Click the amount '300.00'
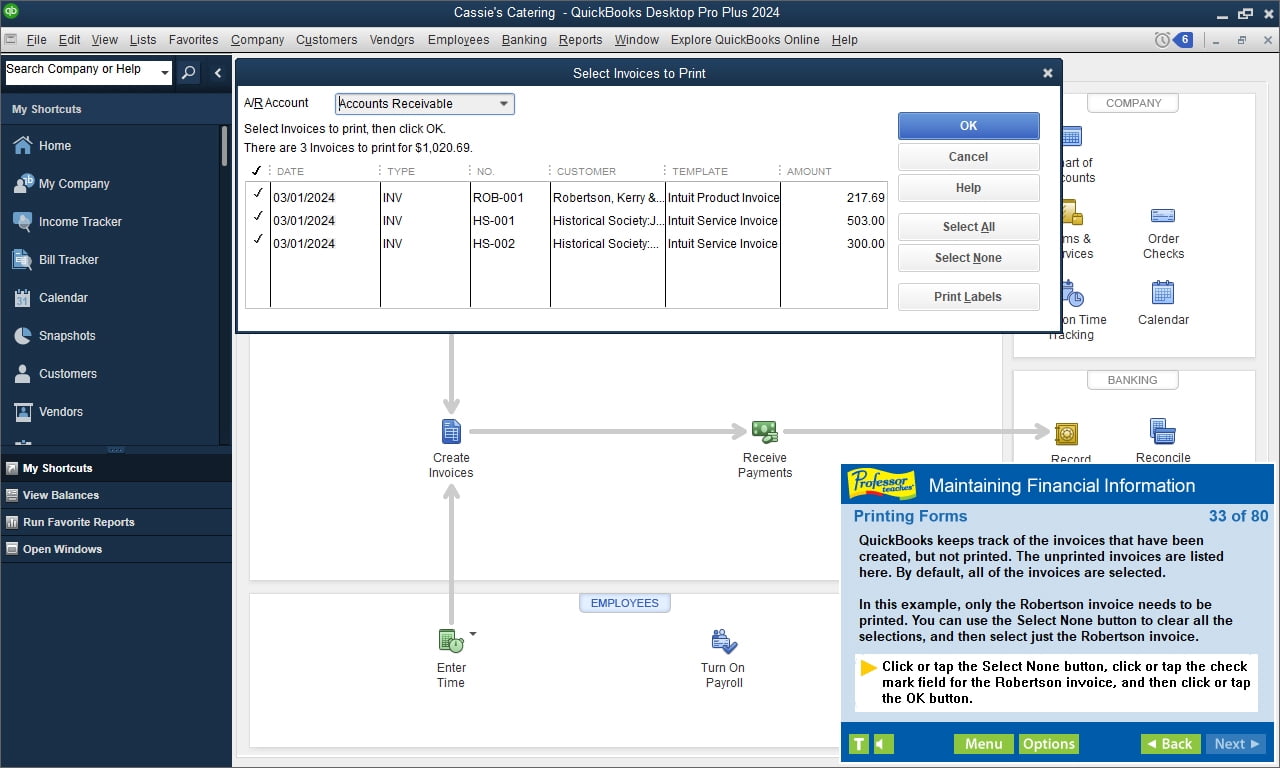1280x768 pixels. click(x=865, y=244)
